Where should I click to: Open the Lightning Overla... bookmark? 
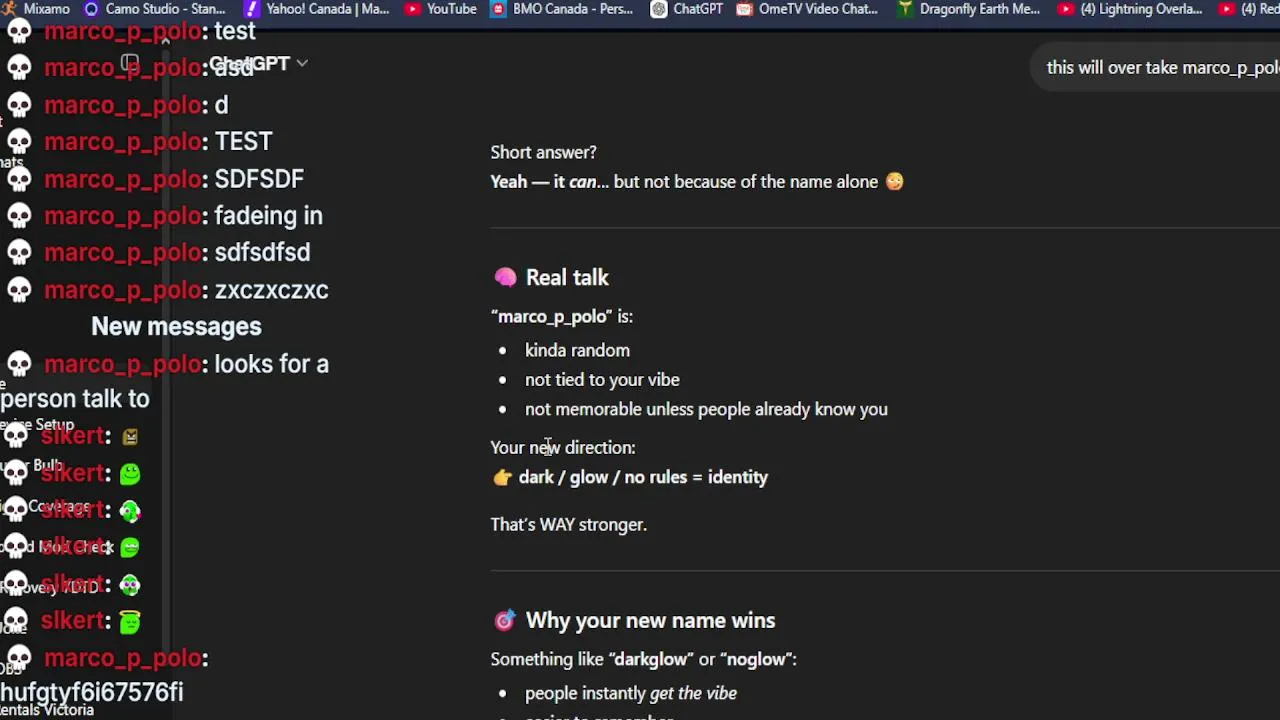click(x=1130, y=9)
